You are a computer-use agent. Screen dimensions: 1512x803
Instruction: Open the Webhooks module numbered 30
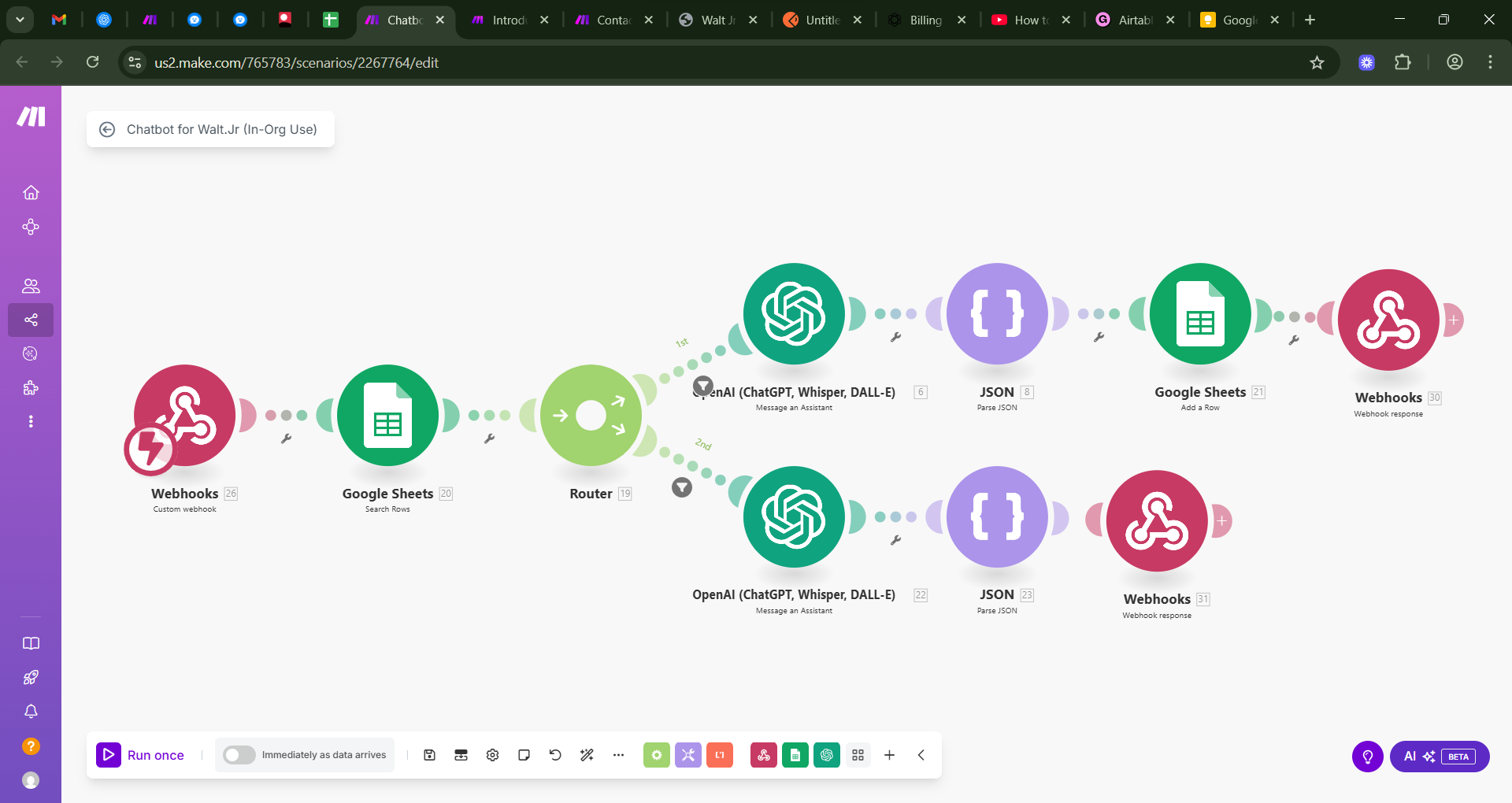(1388, 320)
